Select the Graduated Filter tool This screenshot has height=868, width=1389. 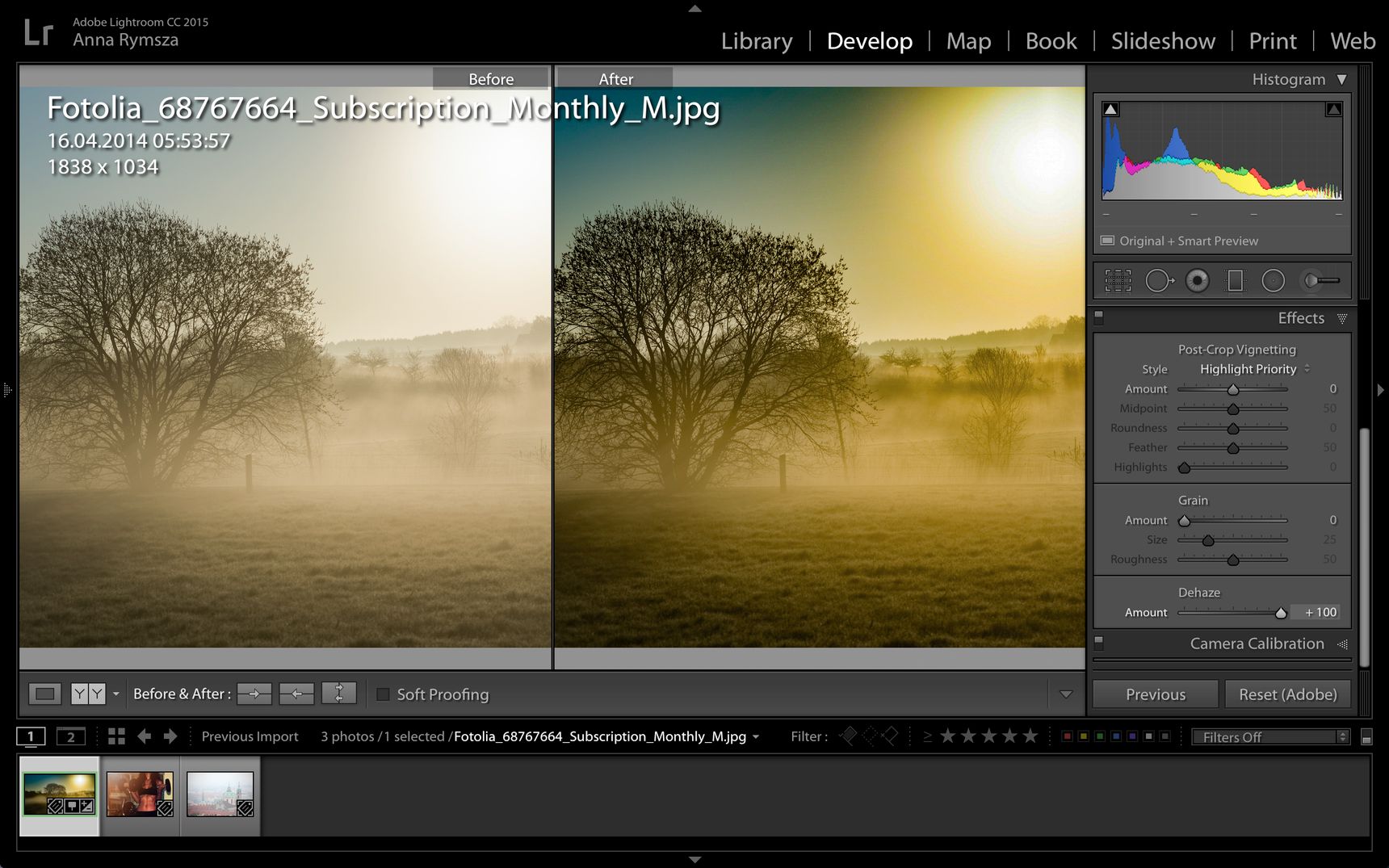click(x=1235, y=280)
